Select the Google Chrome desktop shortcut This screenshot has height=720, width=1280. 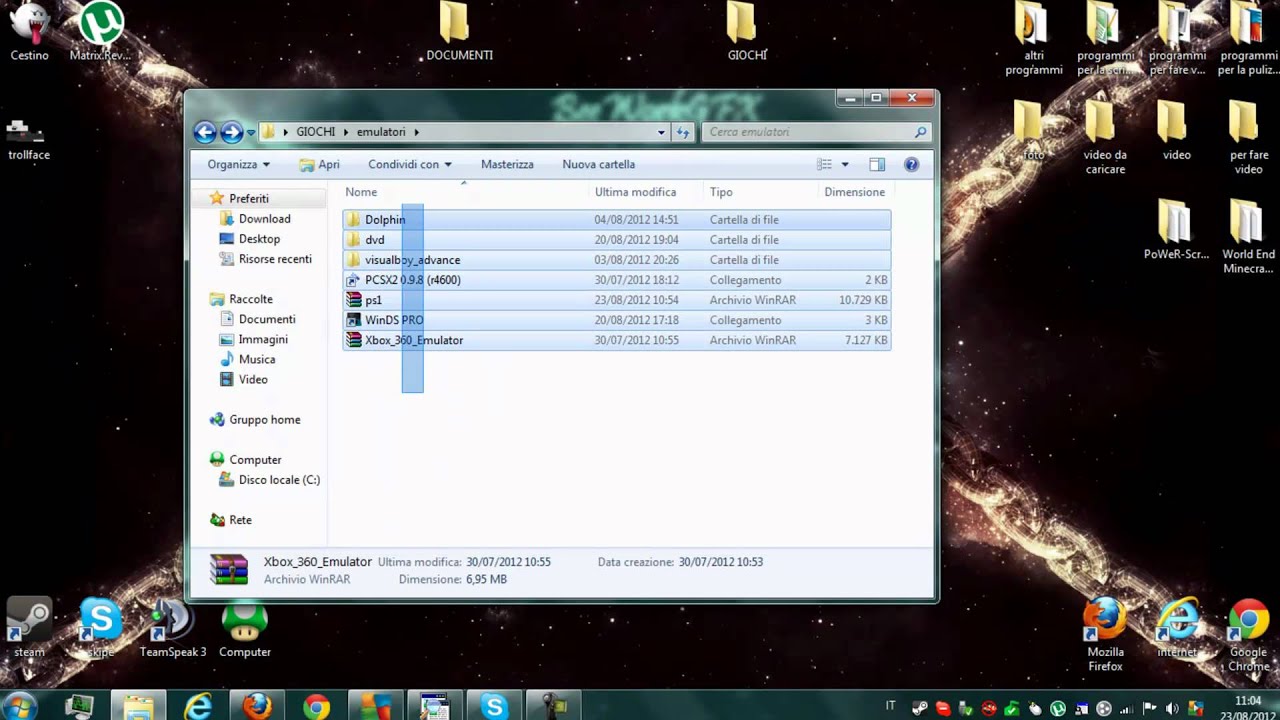click(x=1249, y=635)
